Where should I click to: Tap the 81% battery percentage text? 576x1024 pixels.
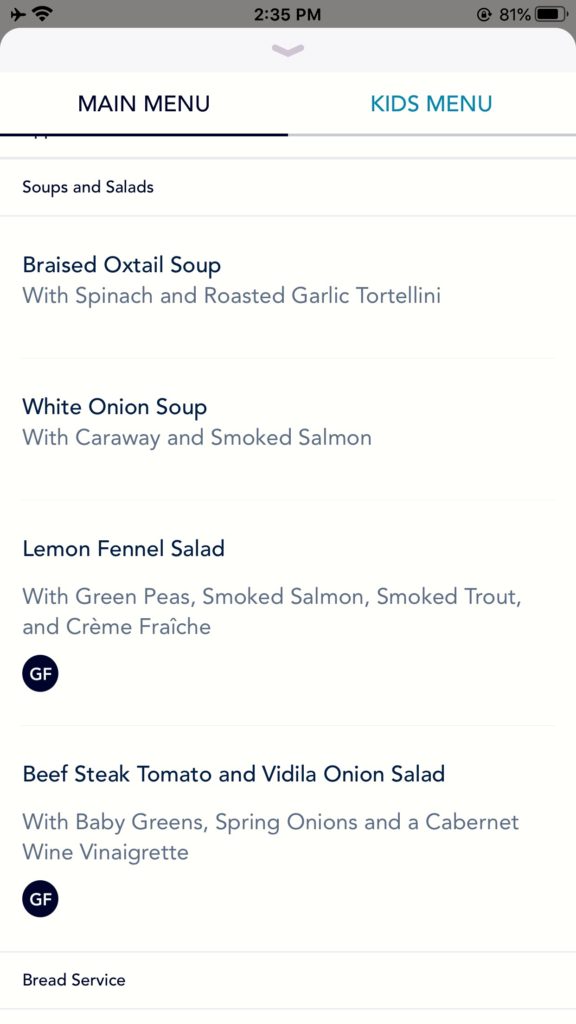tap(515, 14)
